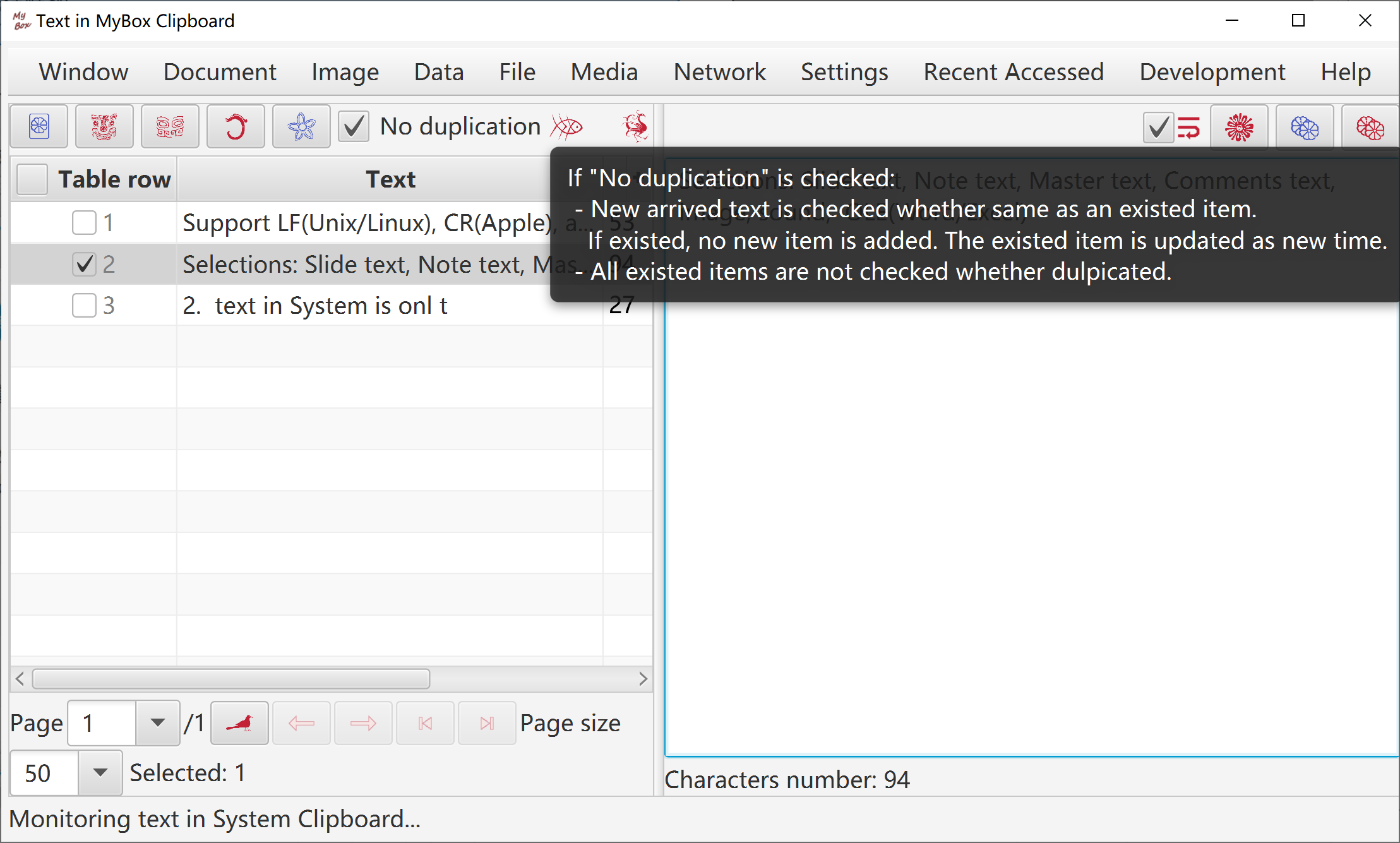Toggle the No duplication checkbox
This screenshot has width=1400, height=843.
[x=354, y=127]
